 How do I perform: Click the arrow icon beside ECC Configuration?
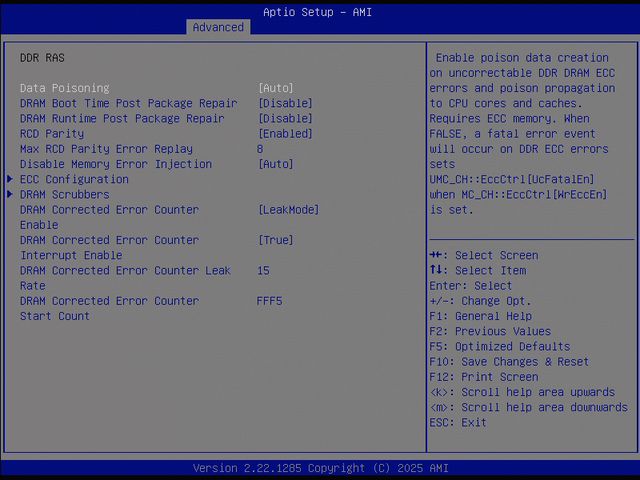11,179
